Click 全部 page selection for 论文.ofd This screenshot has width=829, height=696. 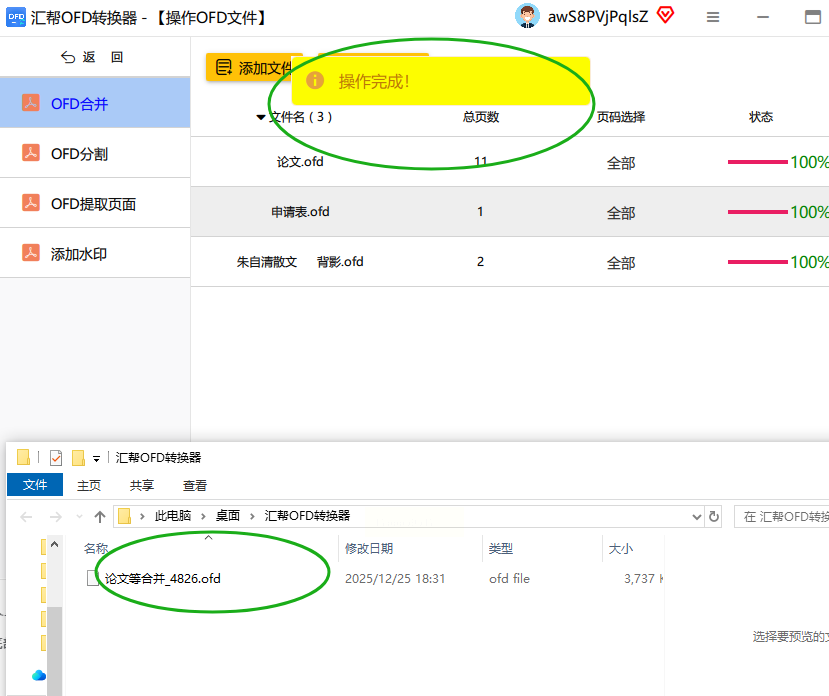pos(621,163)
